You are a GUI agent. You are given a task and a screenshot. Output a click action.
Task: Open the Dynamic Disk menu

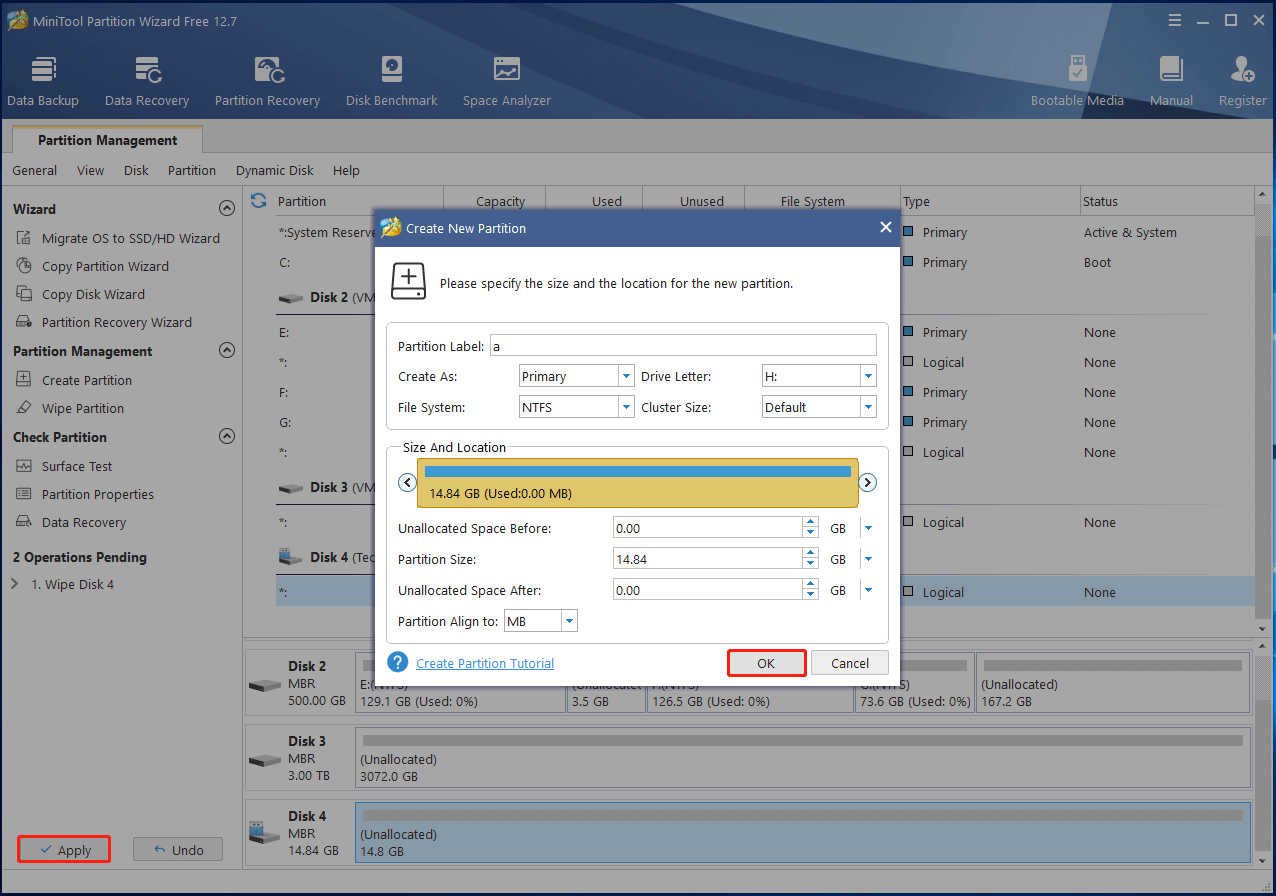pos(275,170)
